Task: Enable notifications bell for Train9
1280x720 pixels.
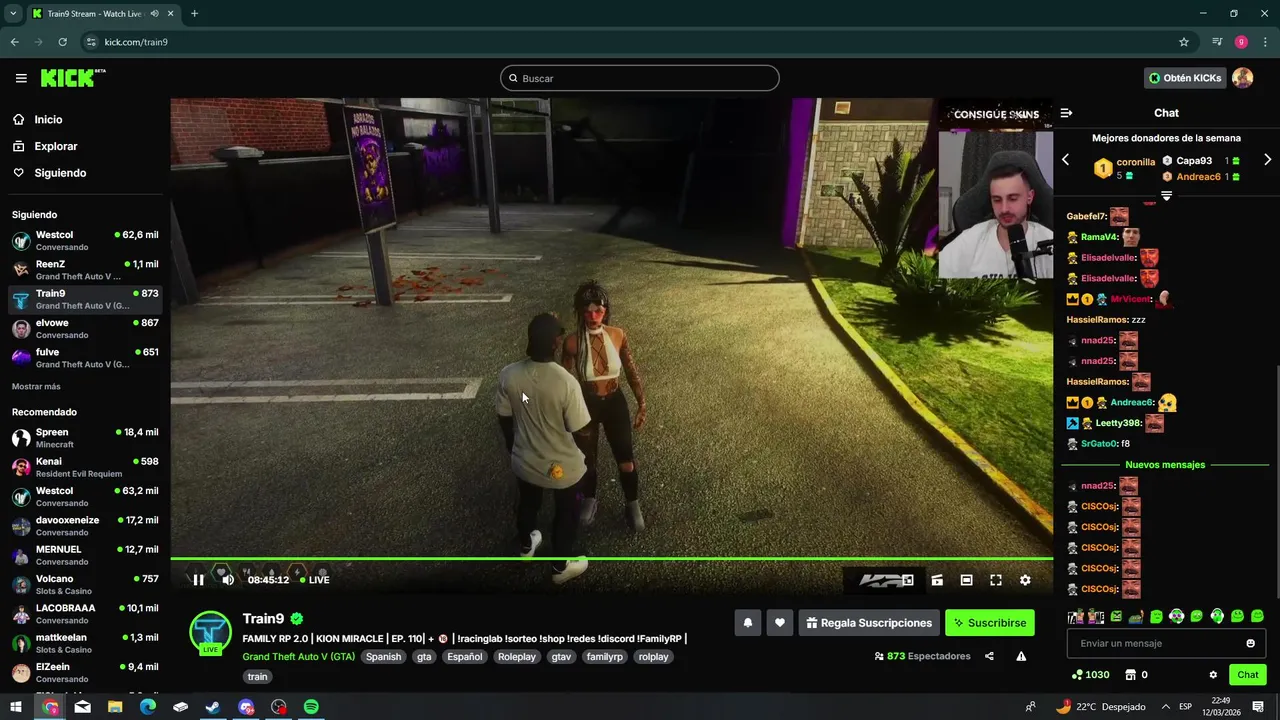Action: pyautogui.click(x=747, y=623)
